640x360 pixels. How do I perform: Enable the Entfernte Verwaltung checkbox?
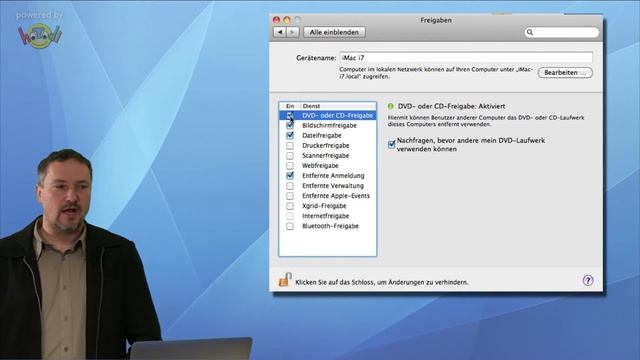pyautogui.click(x=290, y=186)
